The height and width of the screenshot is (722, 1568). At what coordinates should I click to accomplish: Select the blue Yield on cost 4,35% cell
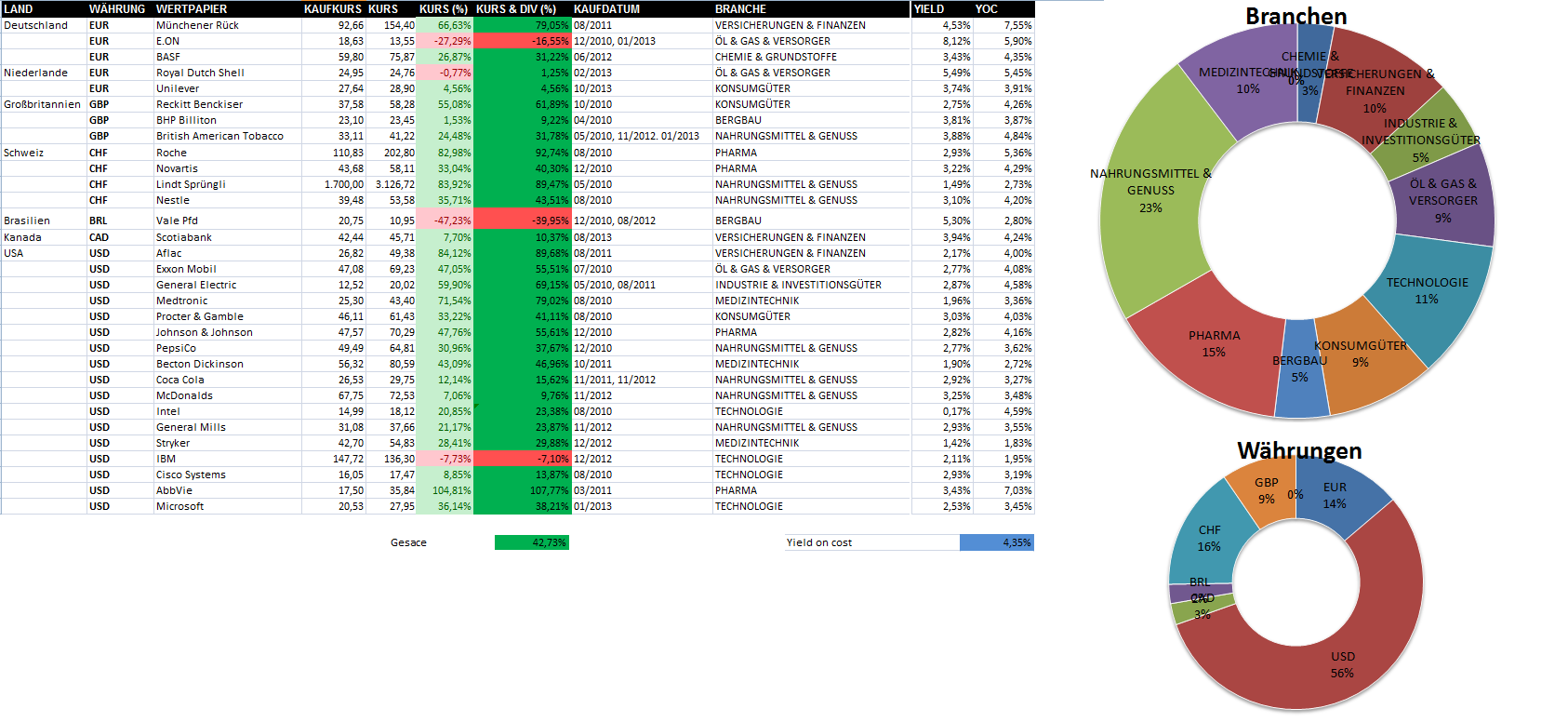click(997, 542)
